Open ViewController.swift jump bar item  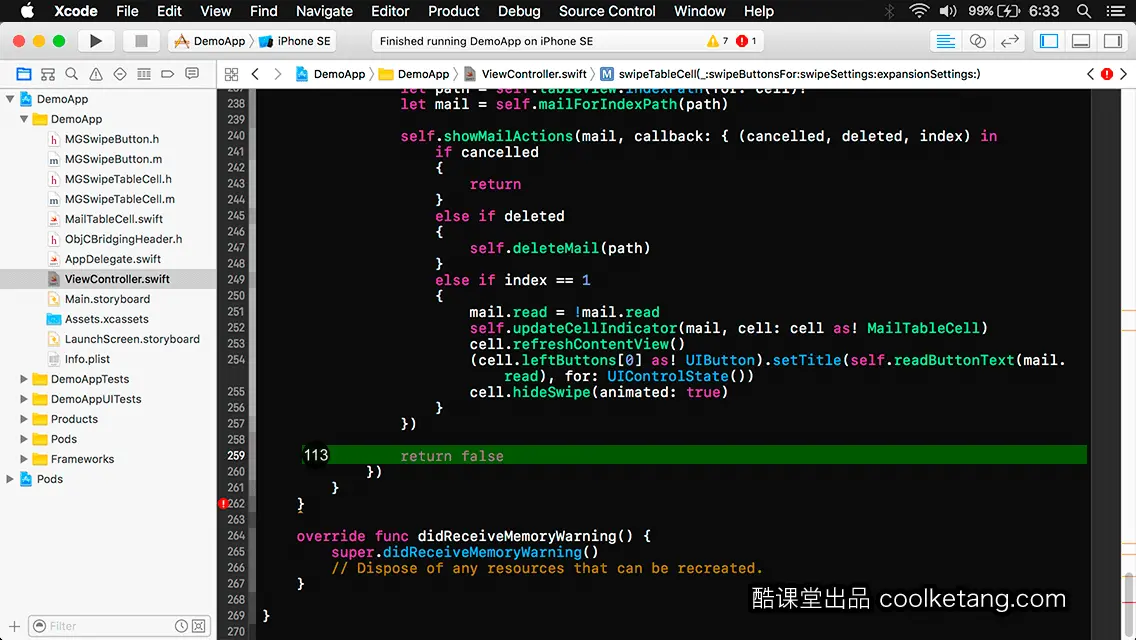pos(525,74)
